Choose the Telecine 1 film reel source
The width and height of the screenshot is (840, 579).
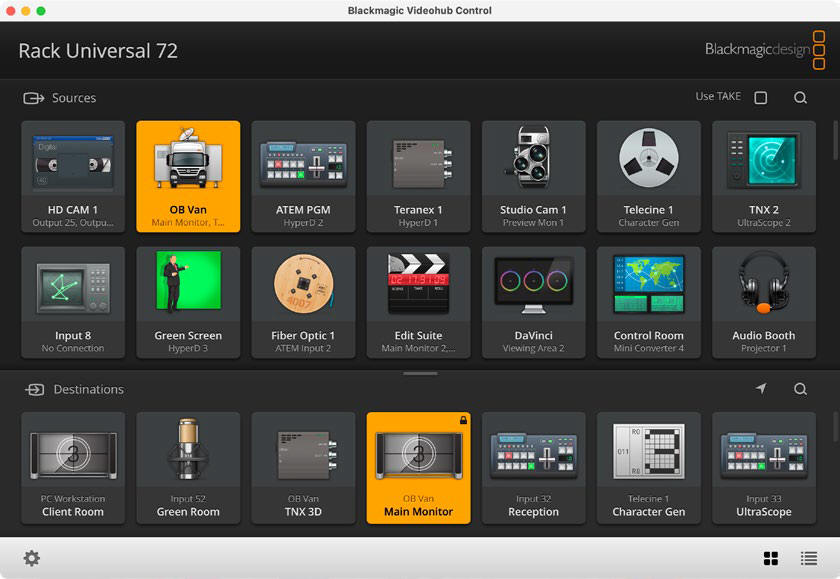pos(649,176)
